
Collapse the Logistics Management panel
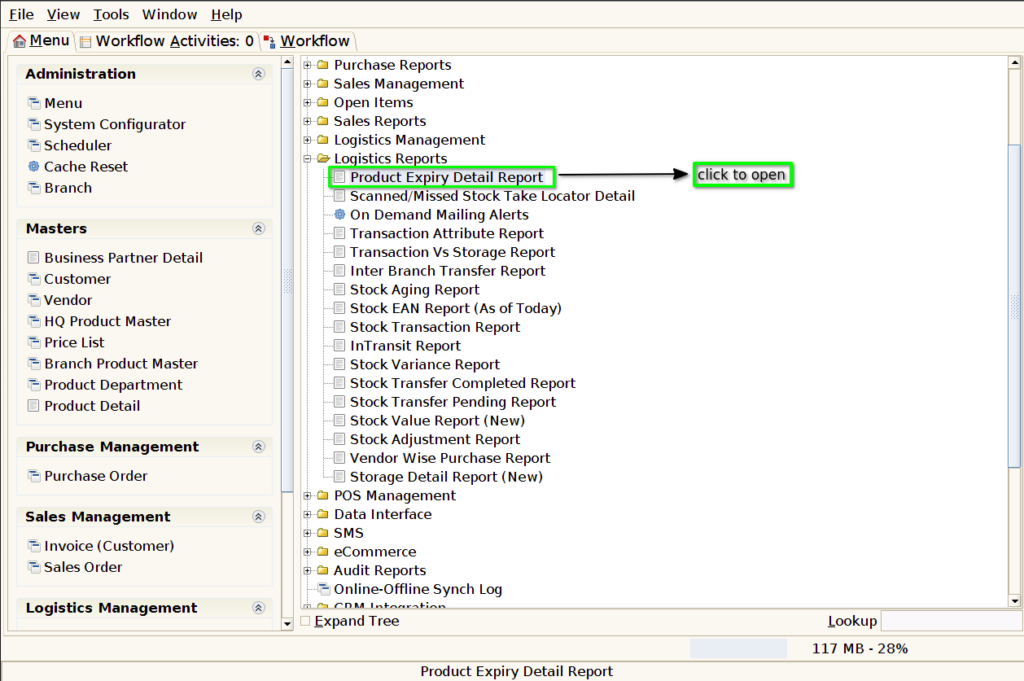259,608
